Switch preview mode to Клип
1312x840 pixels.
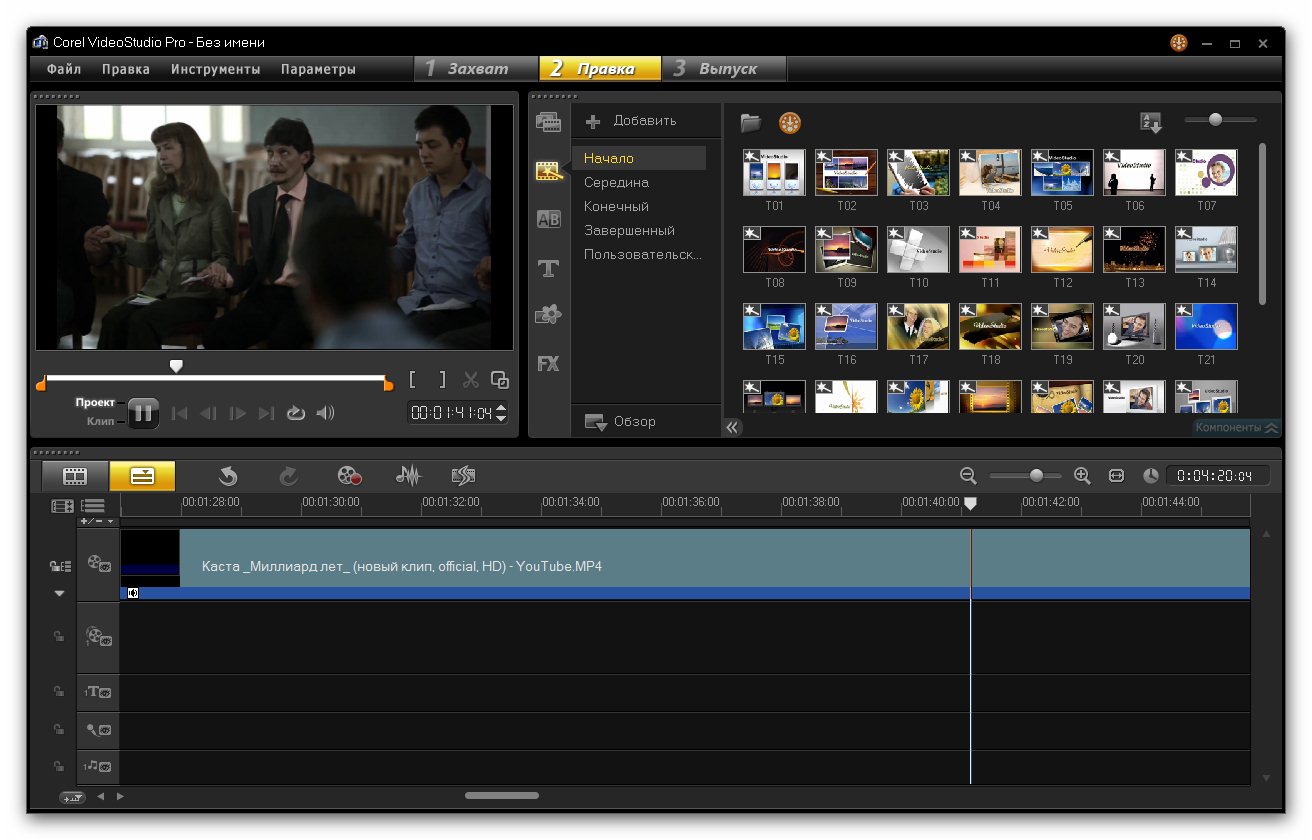[x=100, y=422]
